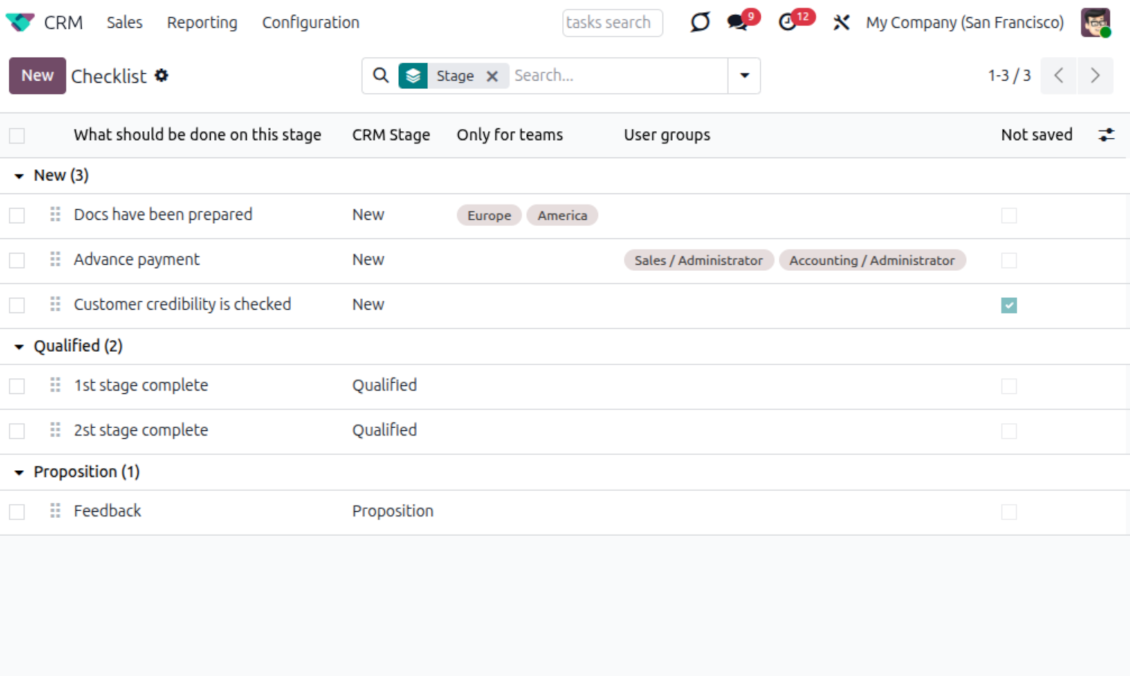
Task: Open the search options dropdown arrow
Action: click(744, 76)
